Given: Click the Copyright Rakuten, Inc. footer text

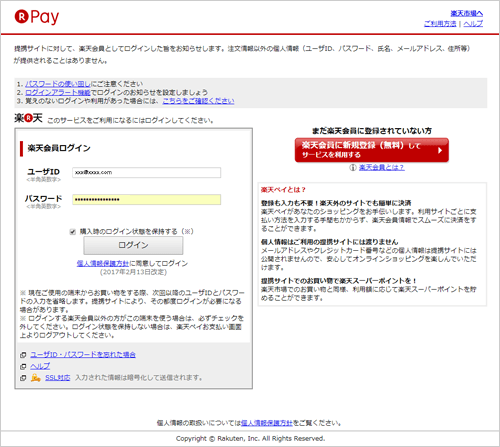Looking at the screenshot, I should [x=250, y=439].
